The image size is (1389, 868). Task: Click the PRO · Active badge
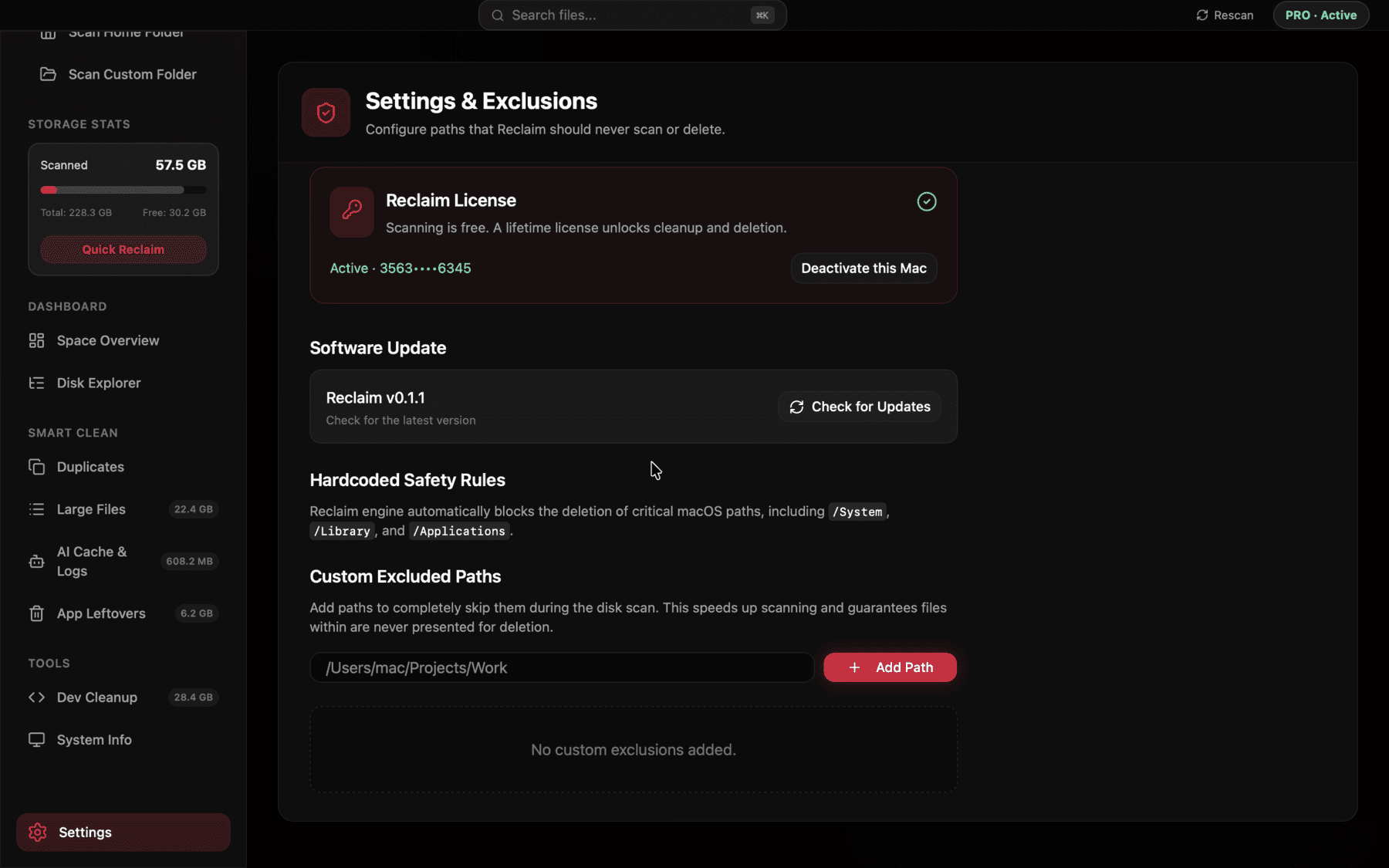1321,15
